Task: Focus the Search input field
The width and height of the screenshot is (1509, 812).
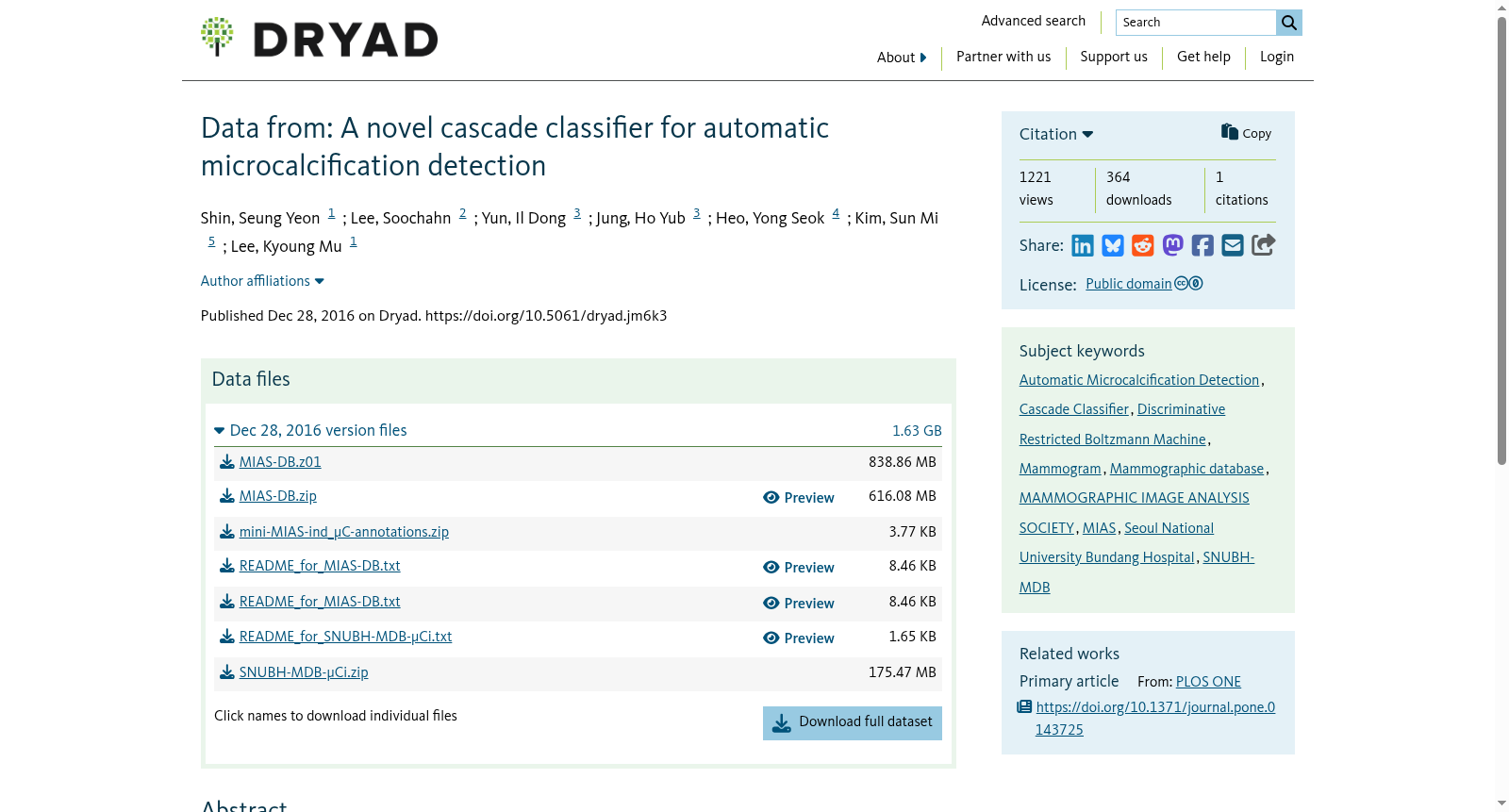Action: click(1196, 23)
